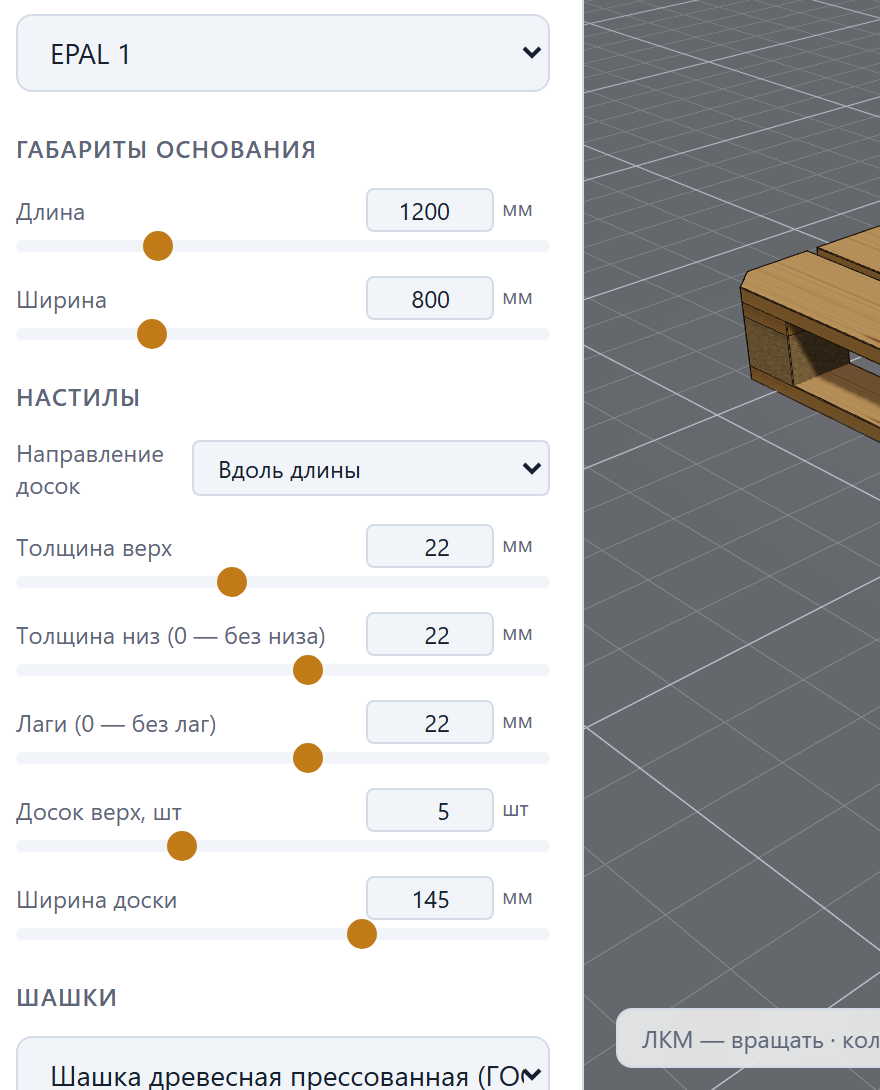Click the top boards count field
This screenshot has width=880, height=1090.
(430, 811)
